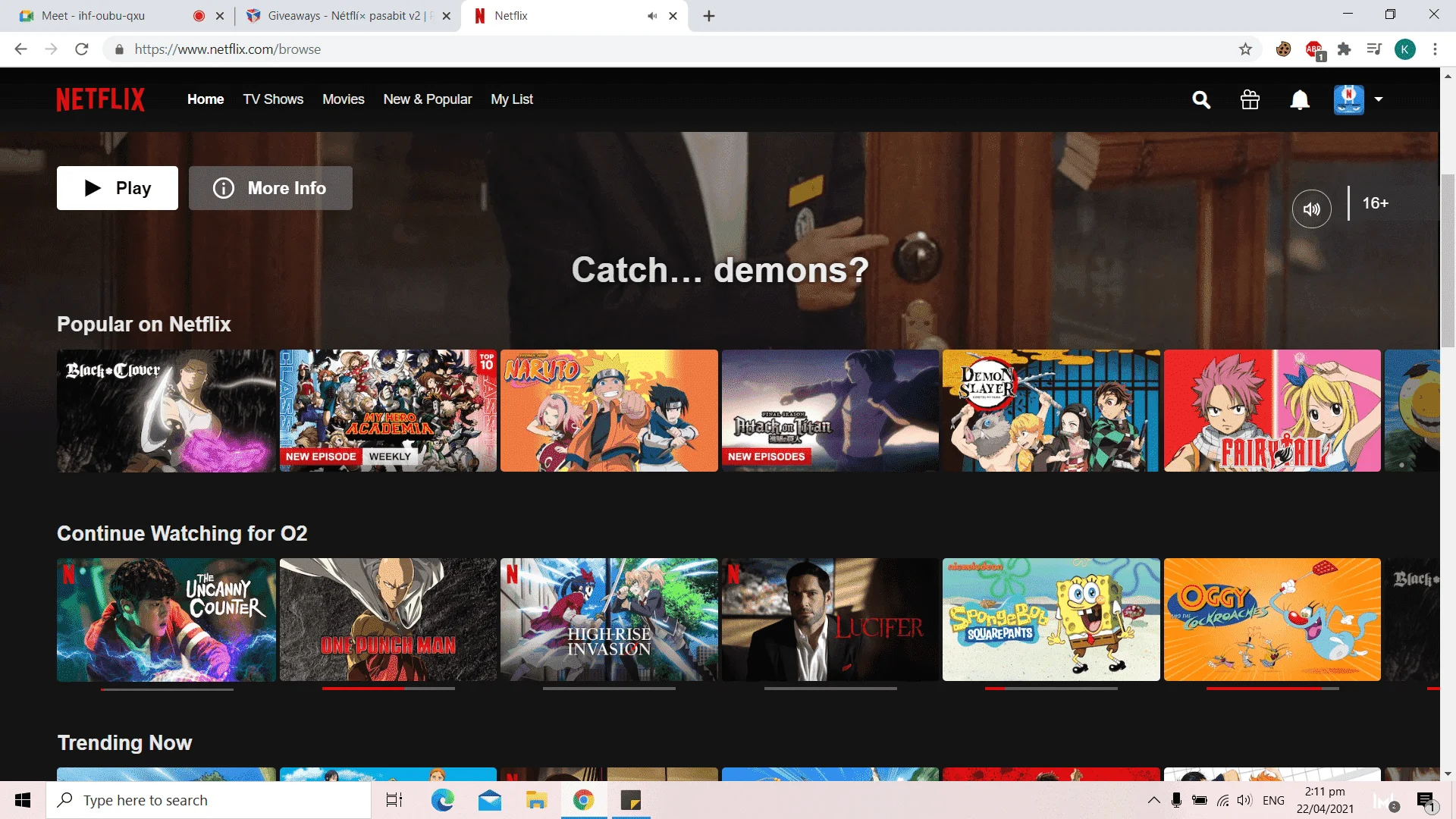Open File Explorer from taskbar
The height and width of the screenshot is (819, 1456).
click(x=537, y=800)
